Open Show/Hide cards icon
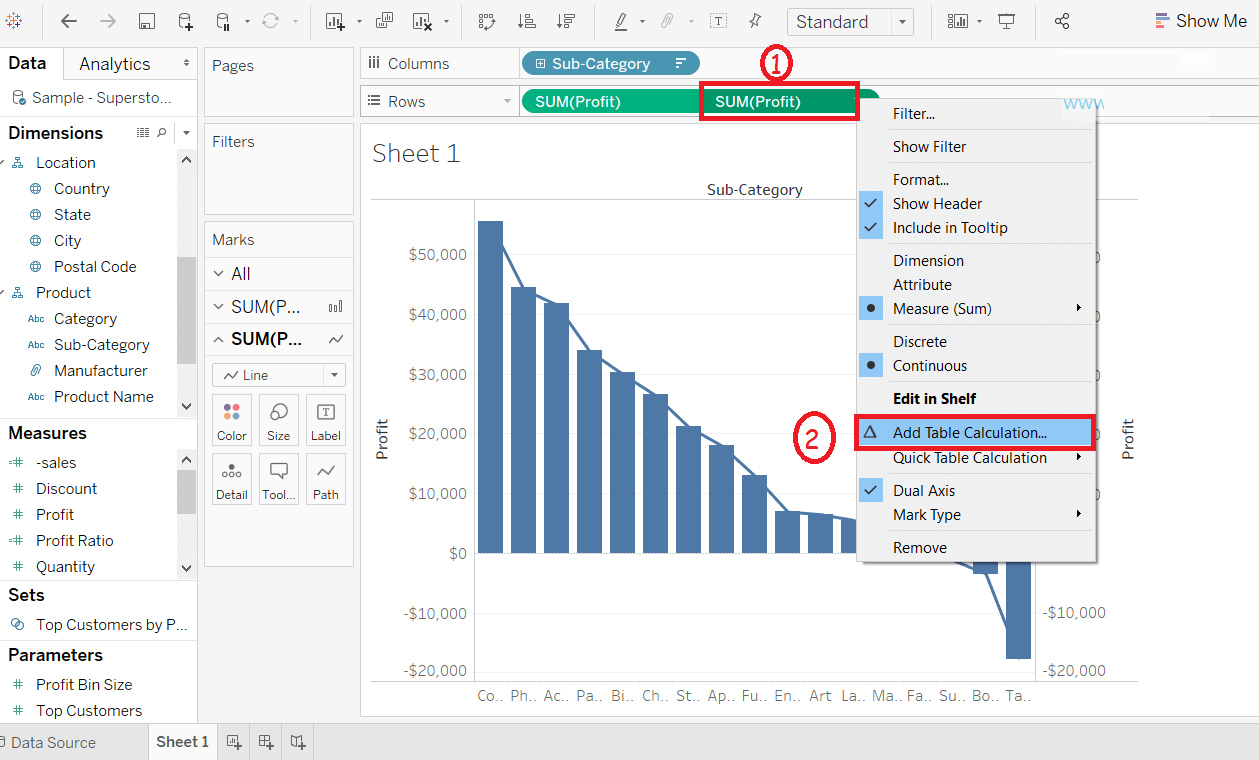The height and width of the screenshot is (760, 1259). point(959,21)
